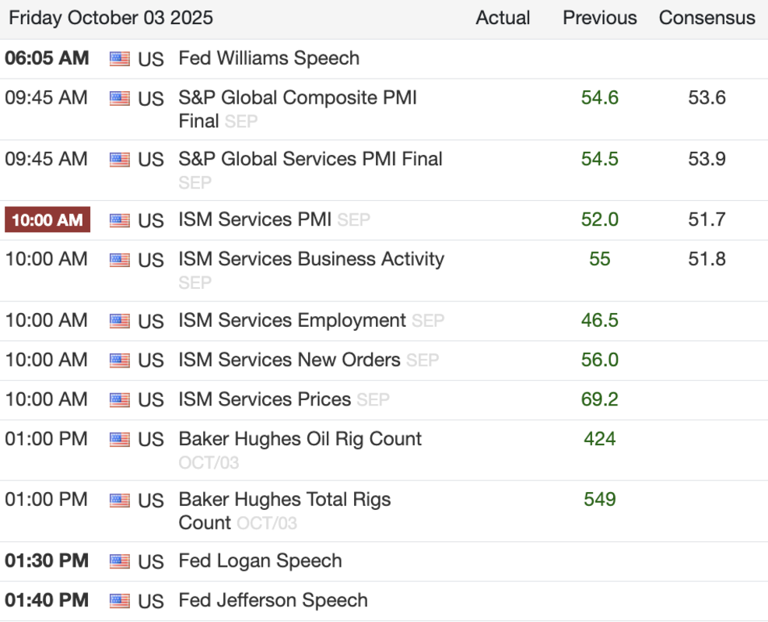The height and width of the screenshot is (622, 768).
Task: Click the Friday October 03 2025 date heading
Action: [x=111, y=18]
